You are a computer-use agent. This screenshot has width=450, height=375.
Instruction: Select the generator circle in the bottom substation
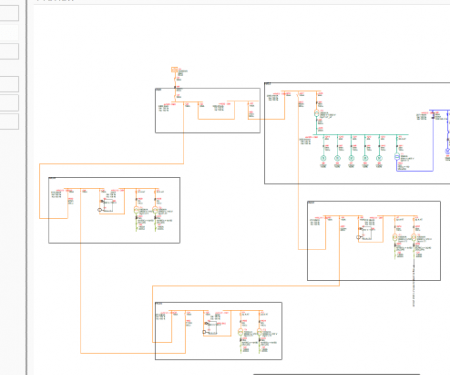click(x=204, y=332)
